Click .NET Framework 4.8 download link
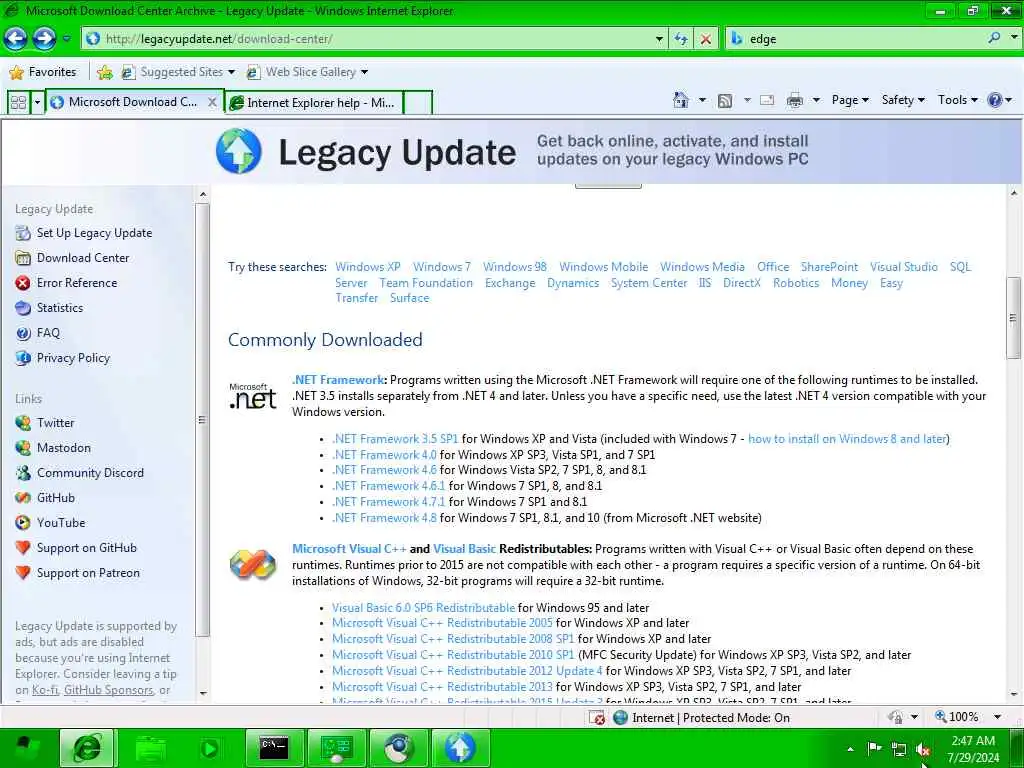This screenshot has width=1024, height=768. pyautogui.click(x=384, y=518)
